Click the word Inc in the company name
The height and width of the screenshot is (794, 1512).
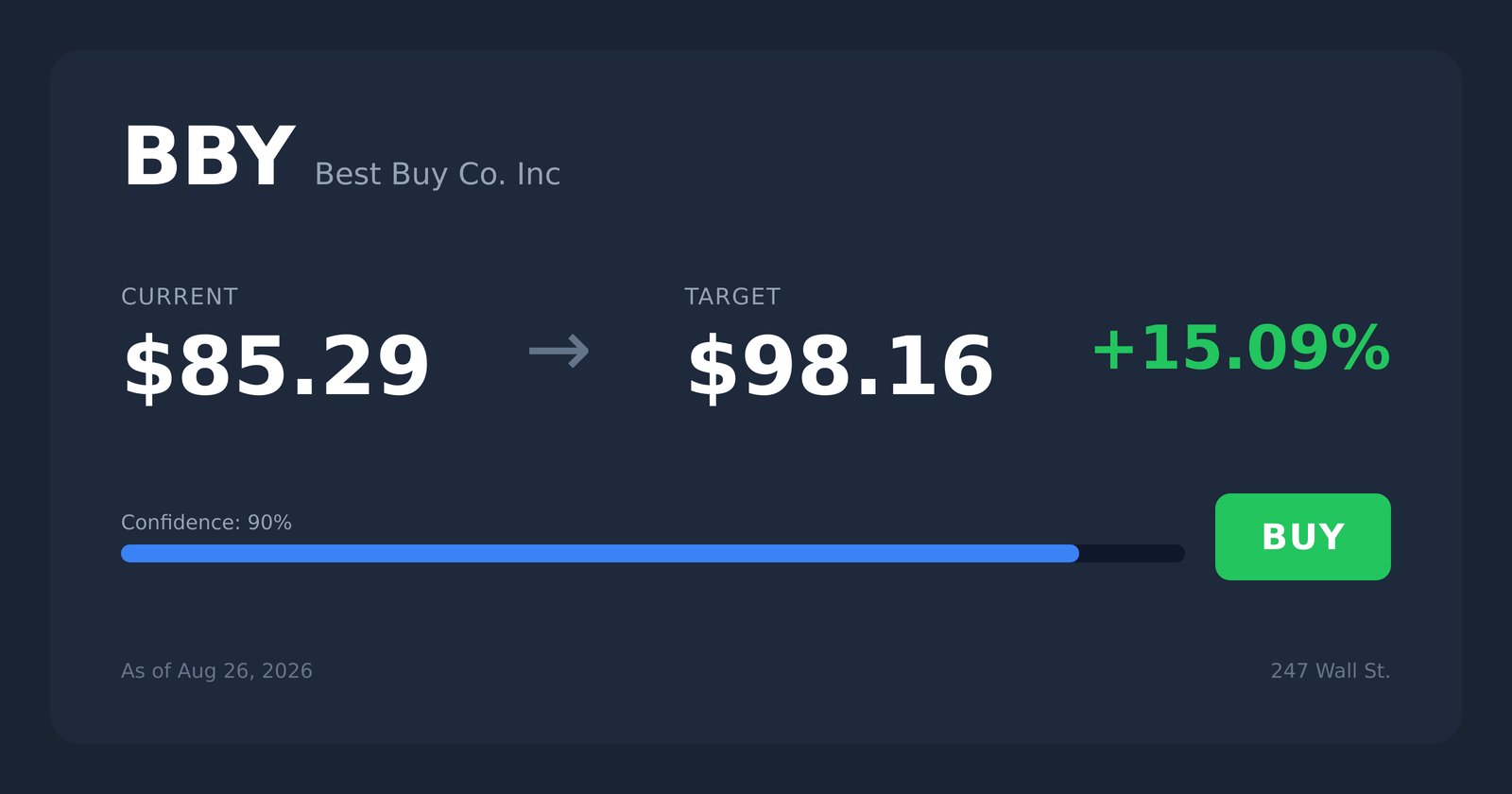tap(539, 174)
